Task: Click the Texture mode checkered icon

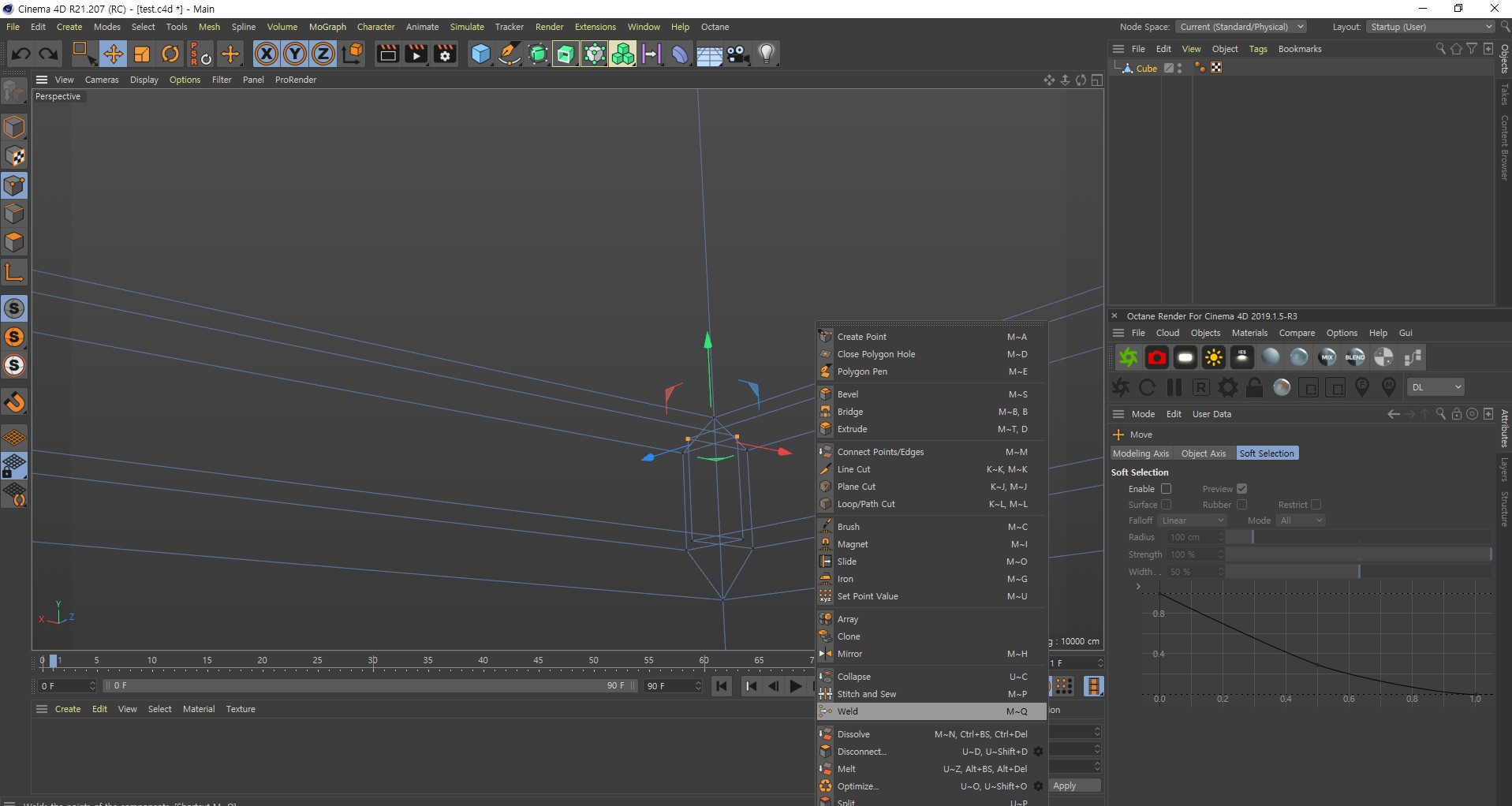Action: (14, 156)
